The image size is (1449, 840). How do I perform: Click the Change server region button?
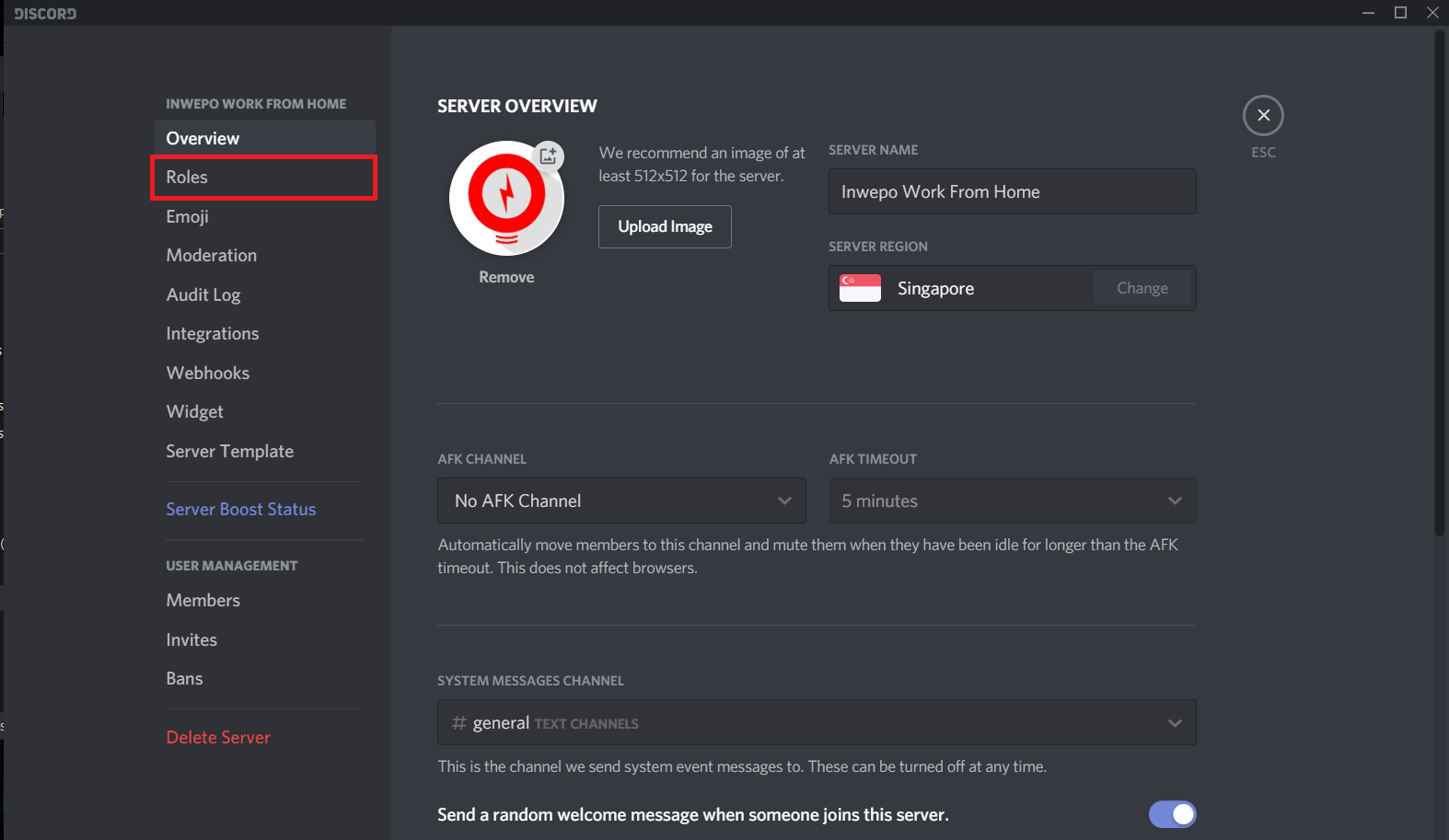pos(1142,288)
